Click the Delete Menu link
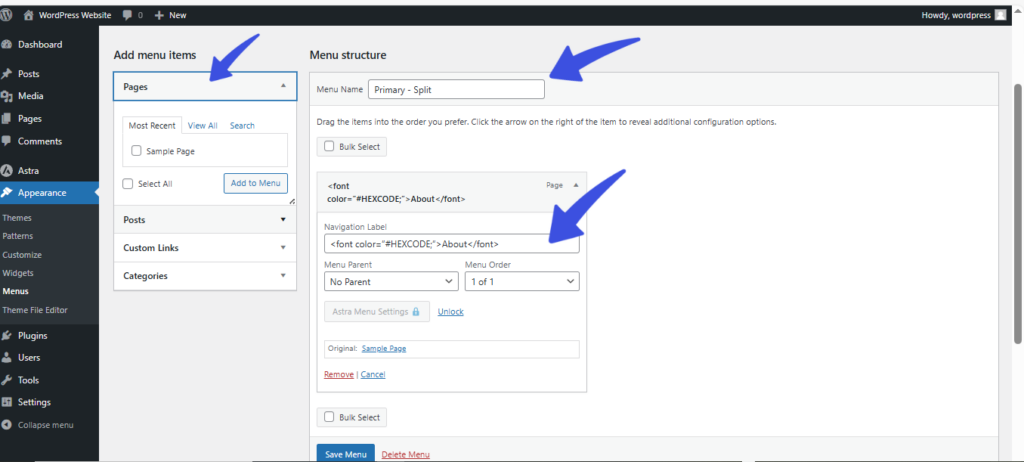The image size is (1024, 462). tap(406, 454)
